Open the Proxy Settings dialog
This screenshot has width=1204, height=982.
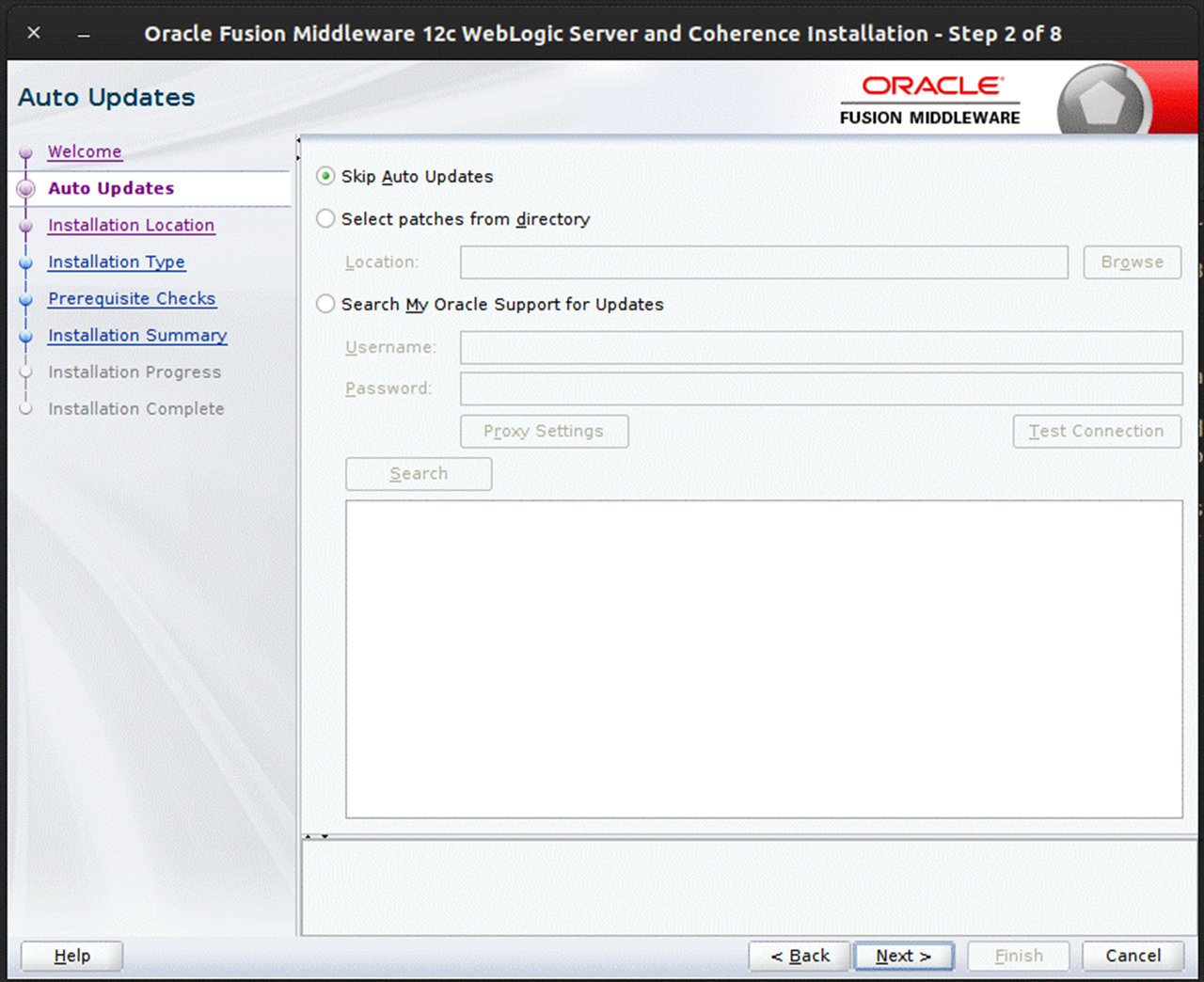tap(544, 431)
